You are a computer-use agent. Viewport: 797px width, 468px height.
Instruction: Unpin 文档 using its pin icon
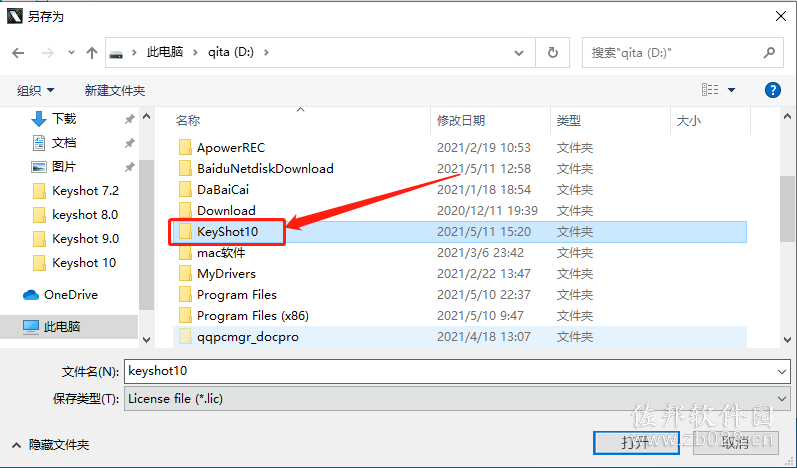pyautogui.click(x=130, y=143)
